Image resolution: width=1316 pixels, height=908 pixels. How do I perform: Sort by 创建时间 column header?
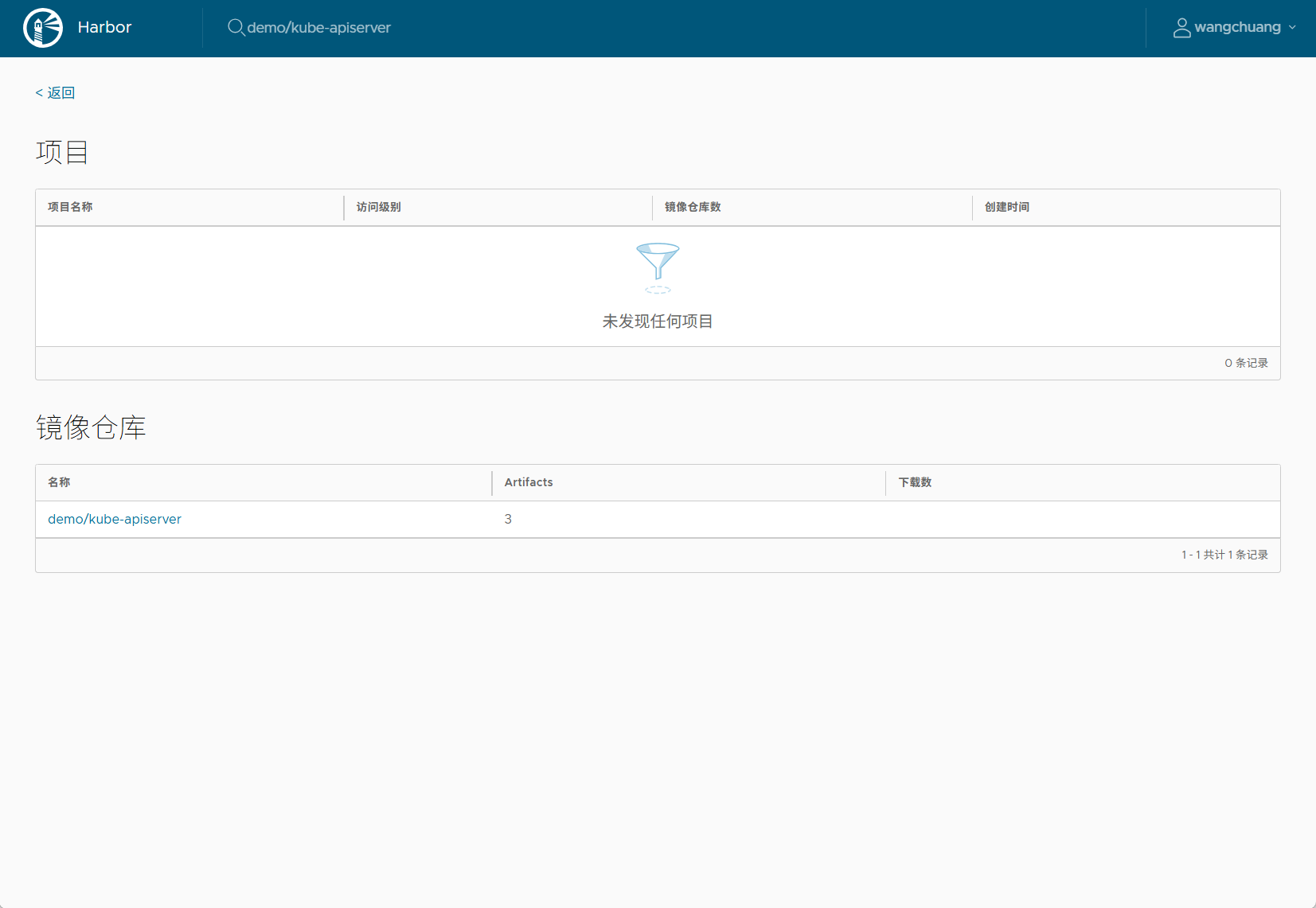point(1006,207)
